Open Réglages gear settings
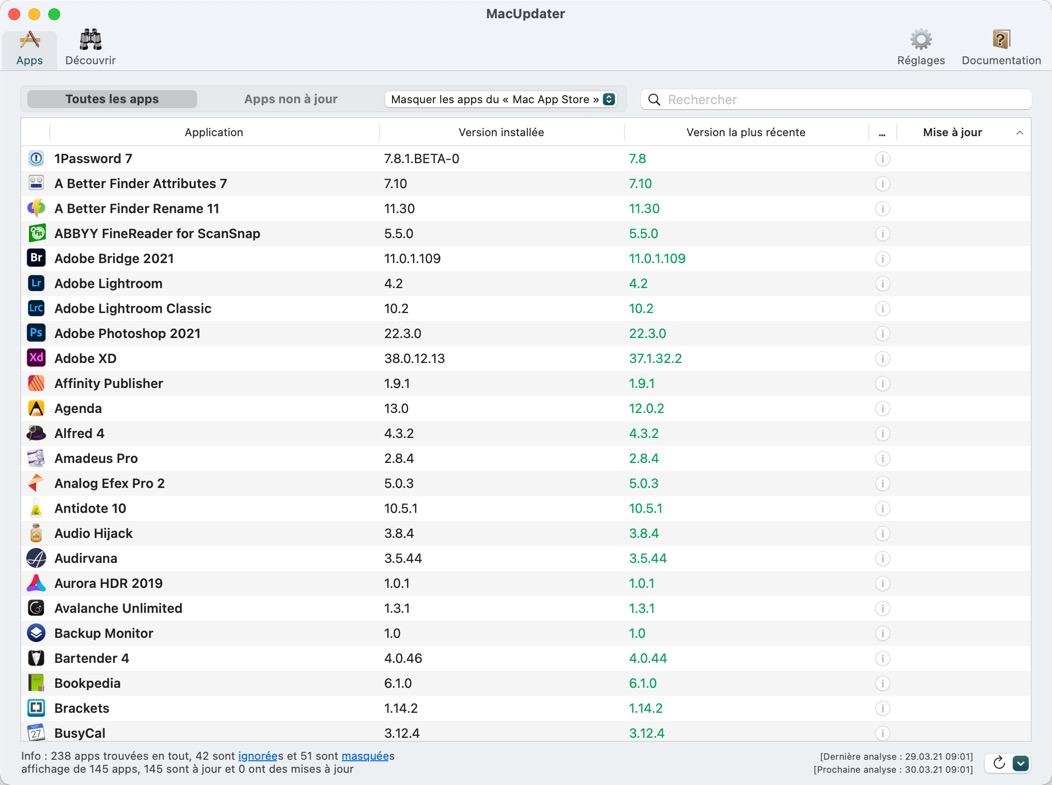The image size is (1052, 785). pos(920,48)
